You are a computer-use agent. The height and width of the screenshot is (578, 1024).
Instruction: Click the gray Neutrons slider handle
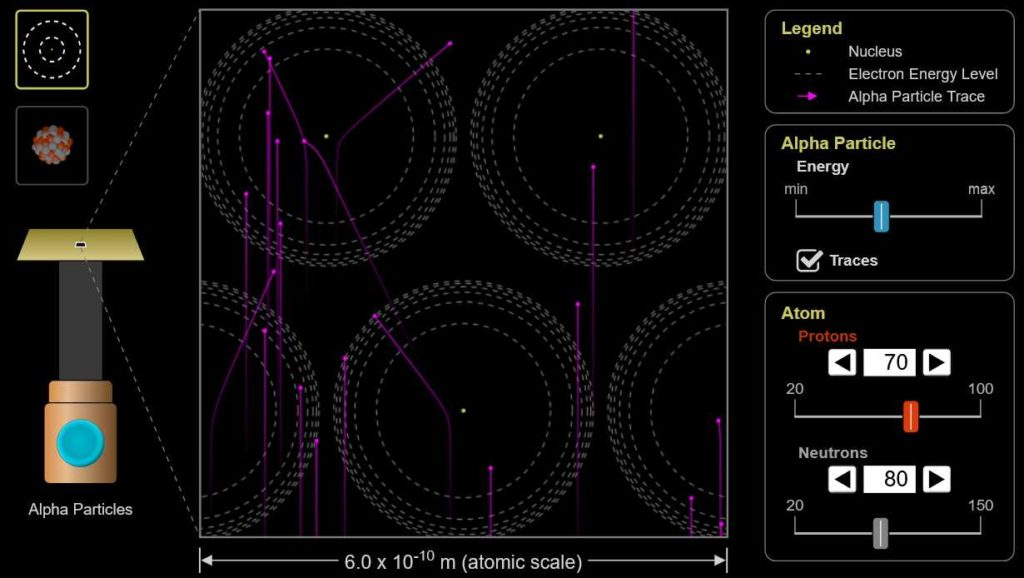[x=880, y=533]
